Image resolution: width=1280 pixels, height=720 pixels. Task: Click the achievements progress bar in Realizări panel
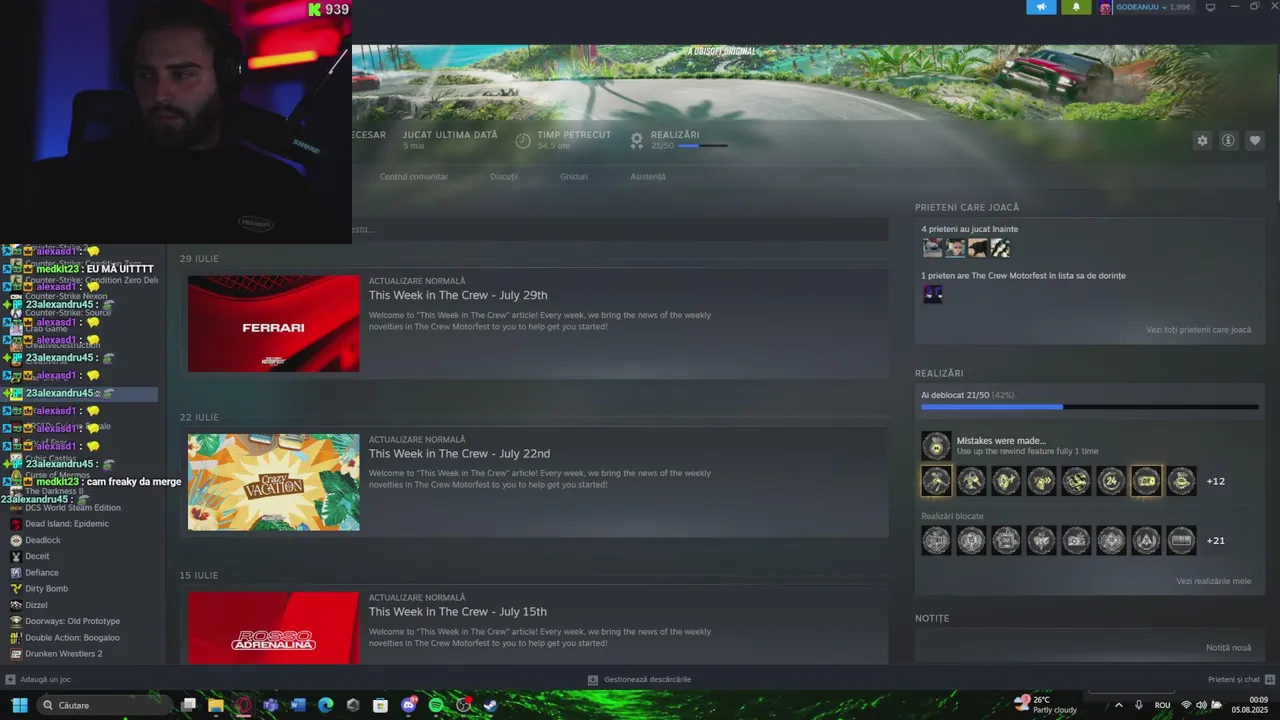point(1090,407)
